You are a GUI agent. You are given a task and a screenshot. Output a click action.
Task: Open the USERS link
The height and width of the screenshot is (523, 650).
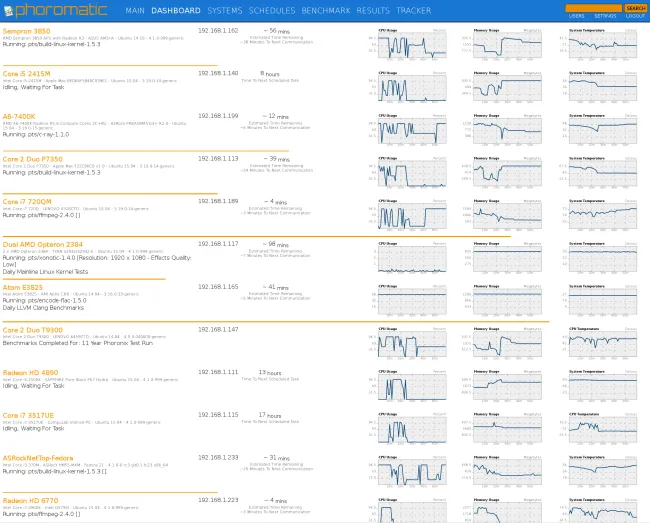click(x=577, y=16)
